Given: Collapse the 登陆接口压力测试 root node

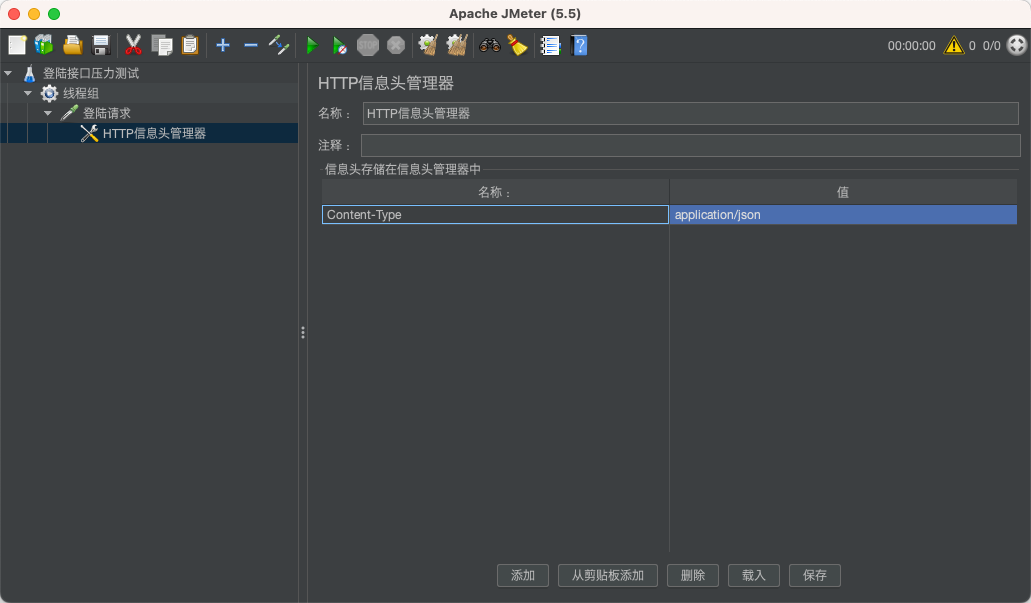Looking at the screenshot, I should [x=10, y=72].
